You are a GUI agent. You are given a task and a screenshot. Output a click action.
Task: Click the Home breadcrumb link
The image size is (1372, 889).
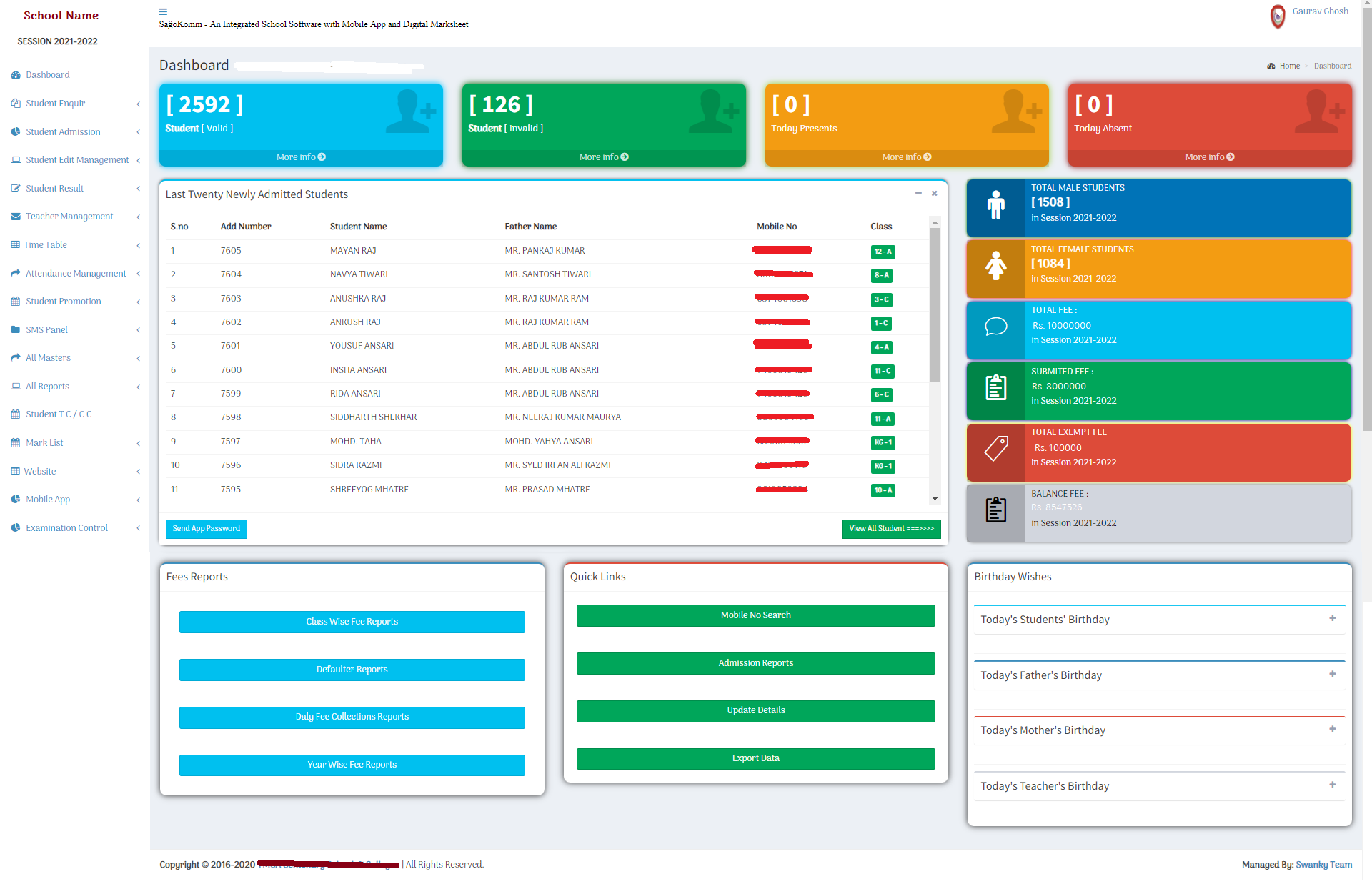point(1289,66)
